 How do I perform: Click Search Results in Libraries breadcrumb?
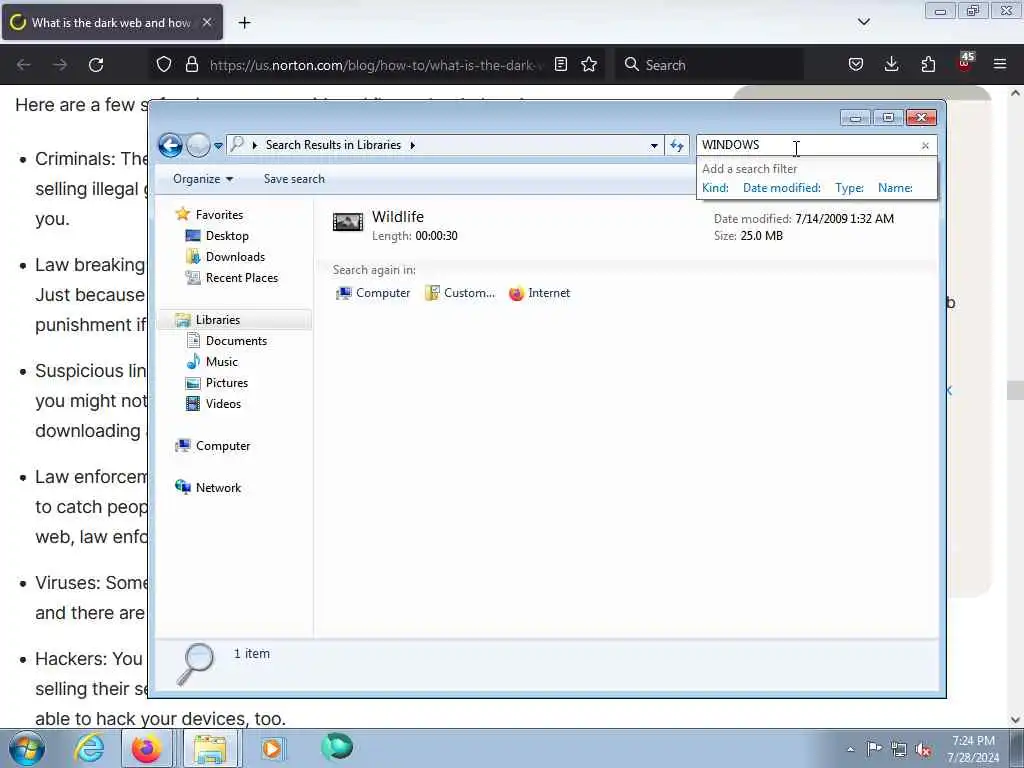point(333,145)
